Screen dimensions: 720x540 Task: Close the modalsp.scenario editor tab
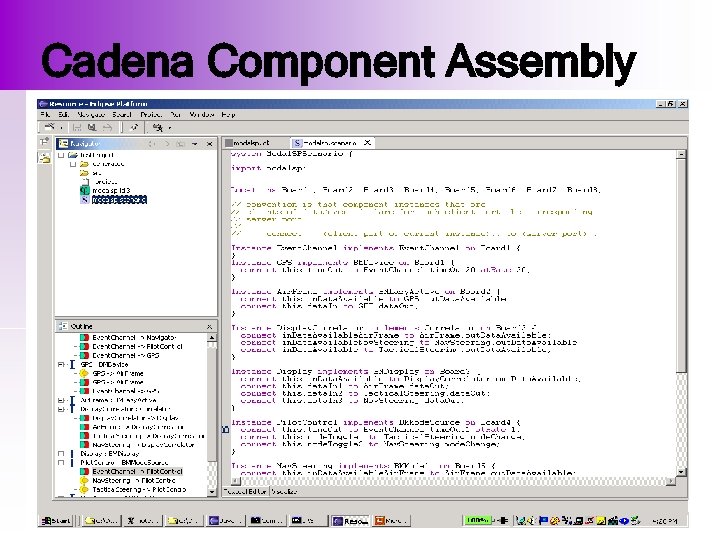(367, 143)
